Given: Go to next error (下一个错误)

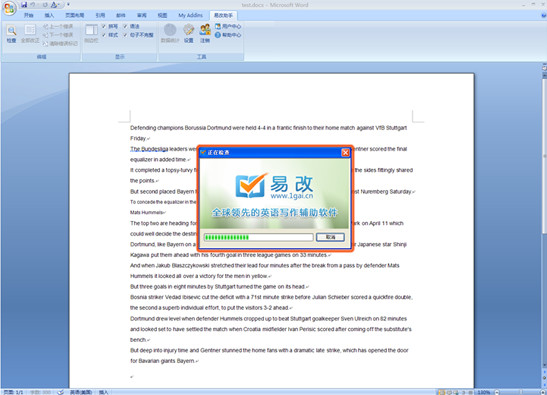Looking at the screenshot, I should point(58,35).
